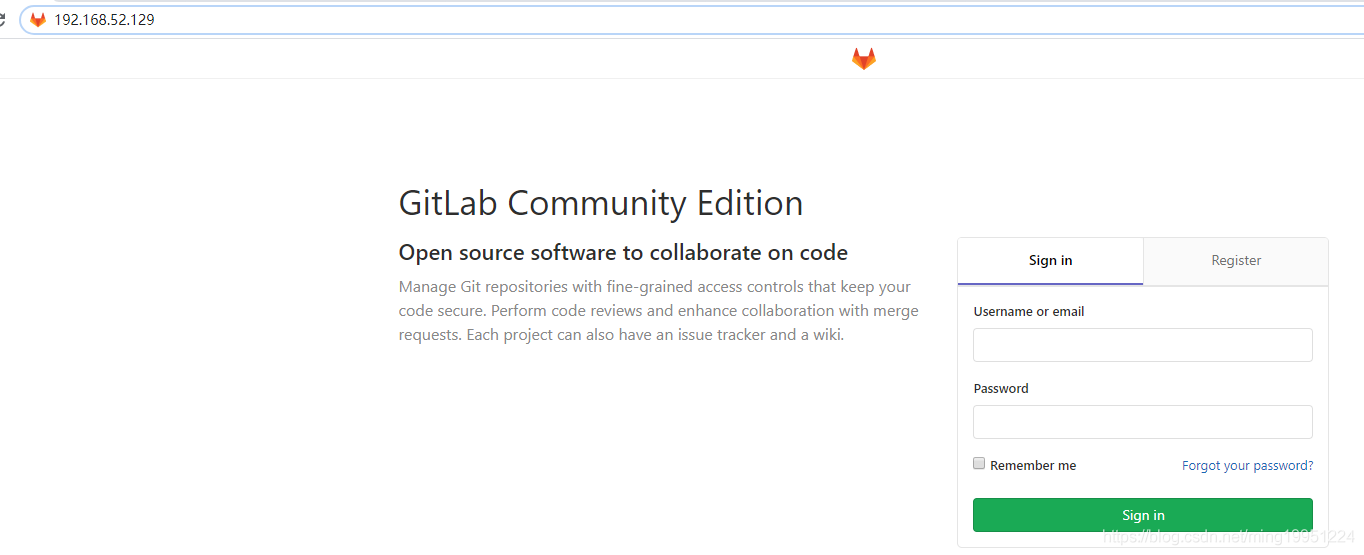Click the GitLab Community Edition heading

[x=600, y=203]
